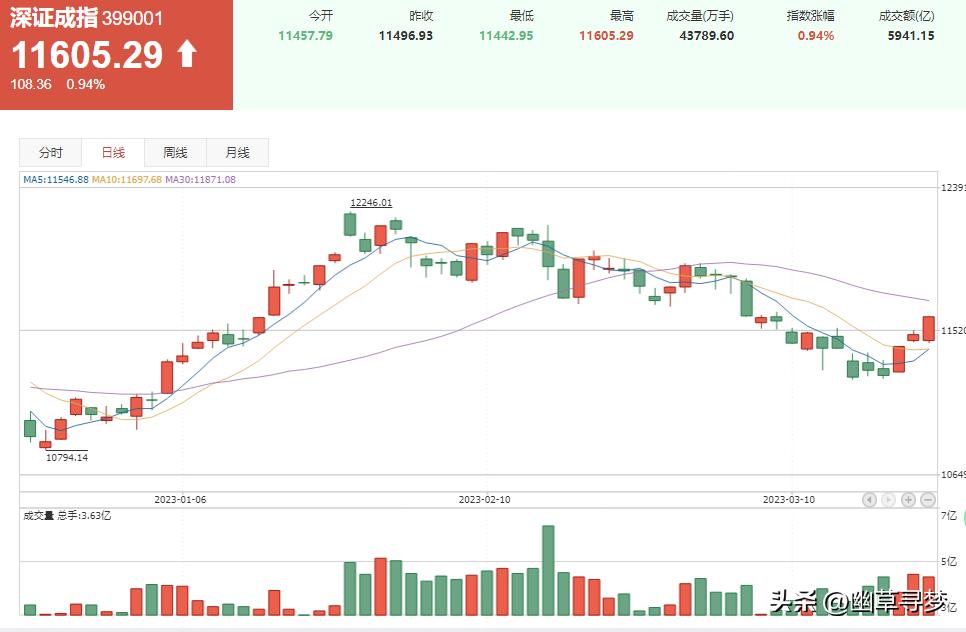Click the right arrow to pan the chart forward
Image resolution: width=966 pixels, height=632 pixels.
(890, 499)
